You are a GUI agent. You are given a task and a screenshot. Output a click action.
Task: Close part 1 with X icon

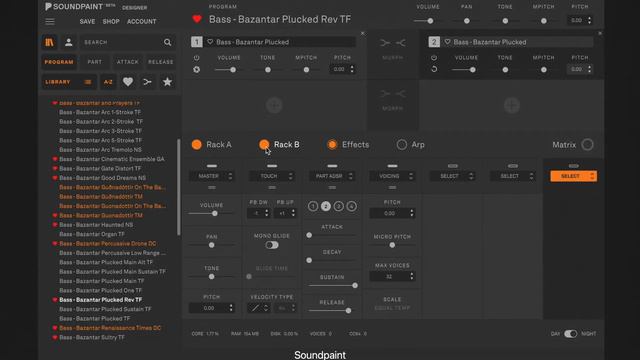(x=362, y=33)
